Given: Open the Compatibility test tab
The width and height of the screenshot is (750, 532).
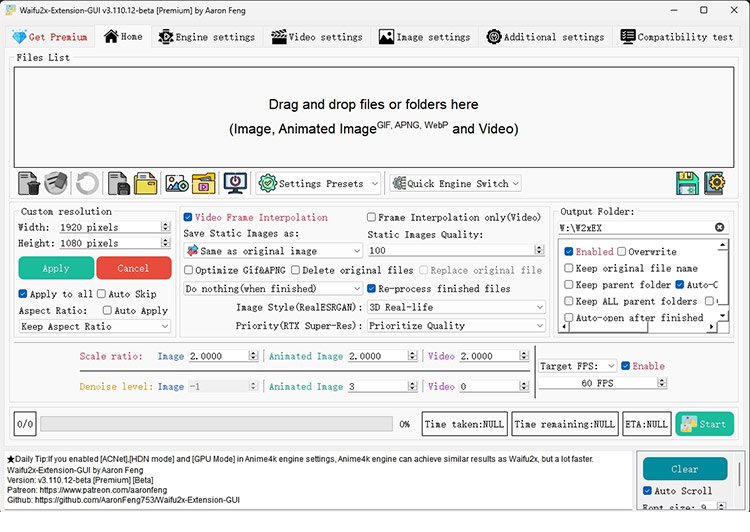Looking at the screenshot, I should click(676, 37).
